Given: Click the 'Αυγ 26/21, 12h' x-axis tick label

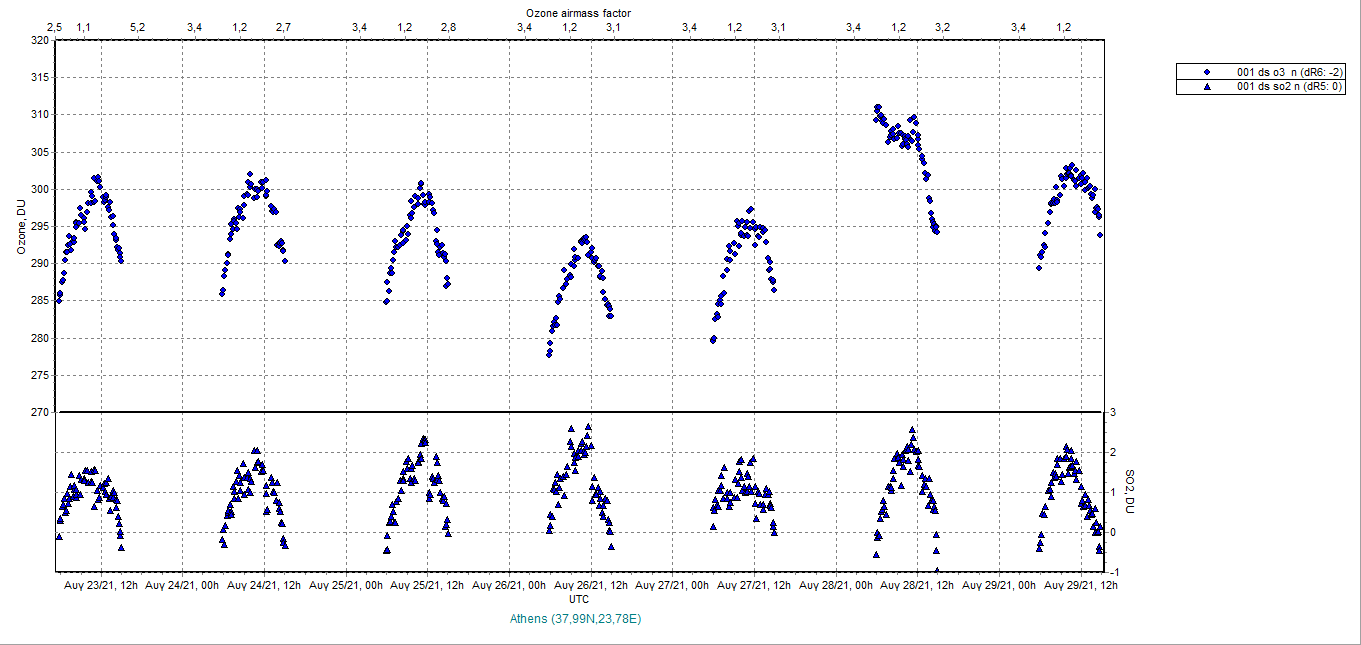Looking at the screenshot, I should pyautogui.click(x=592, y=586).
